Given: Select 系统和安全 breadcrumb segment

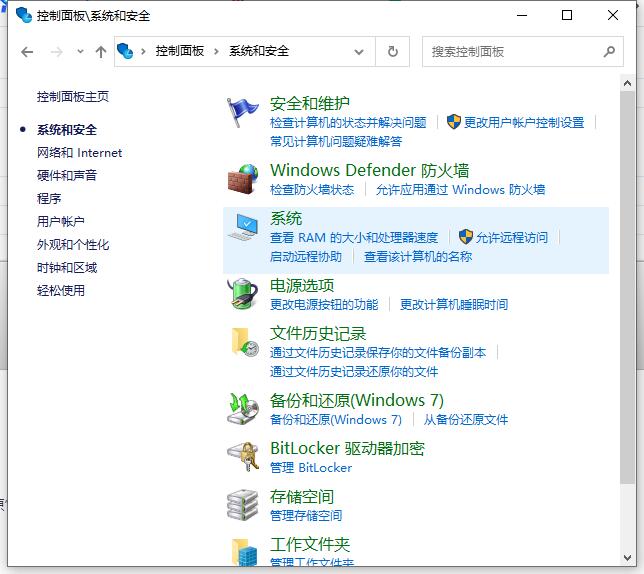Looking at the screenshot, I should (x=259, y=51).
